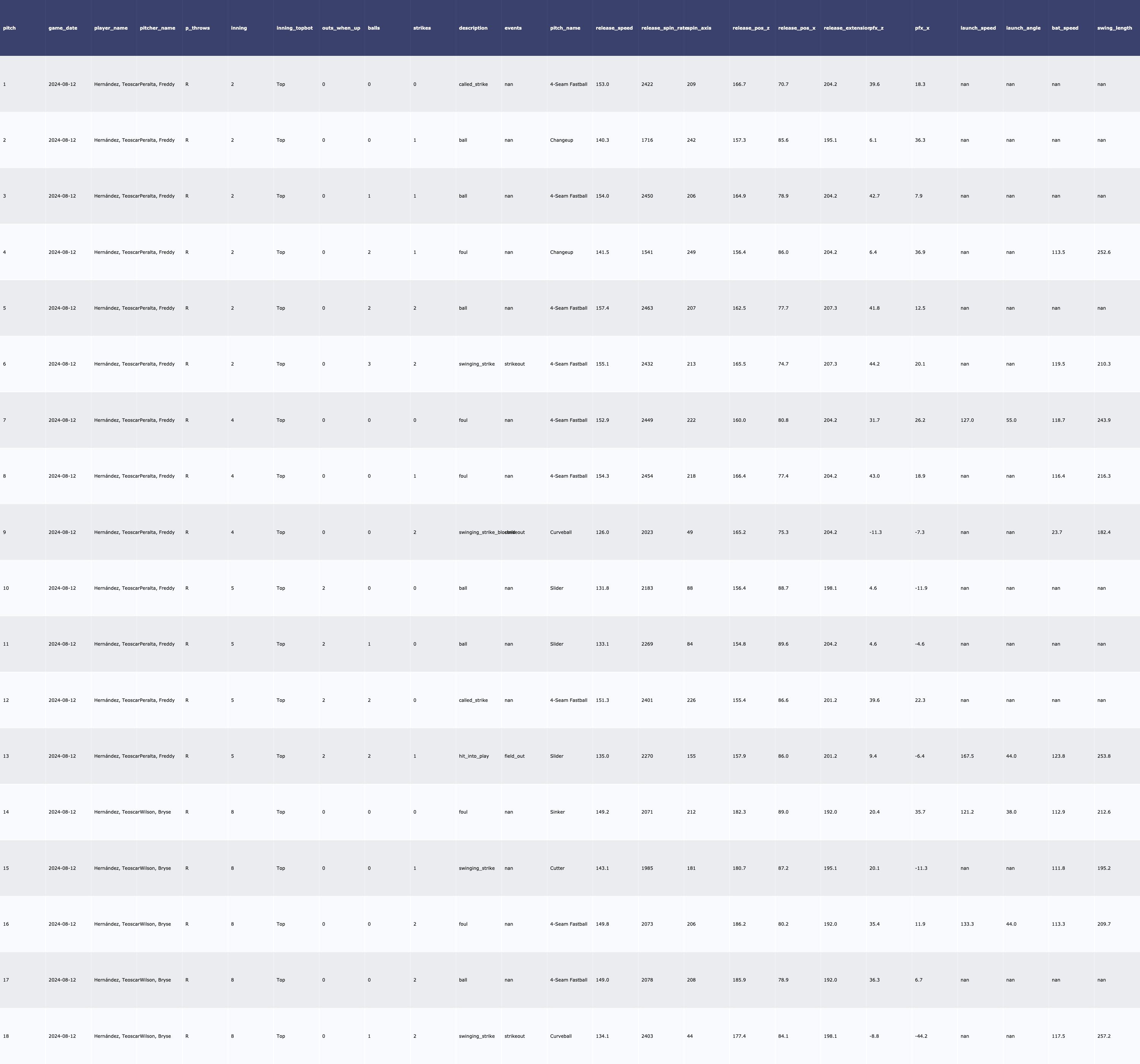
Task: Click the Cutter pitch name cell
Action: click(557, 868)
